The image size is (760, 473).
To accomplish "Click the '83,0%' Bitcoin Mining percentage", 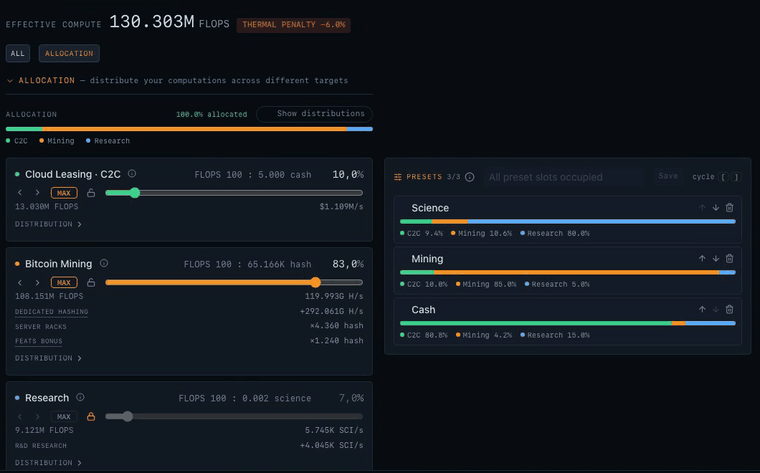I will click(348, 264).
